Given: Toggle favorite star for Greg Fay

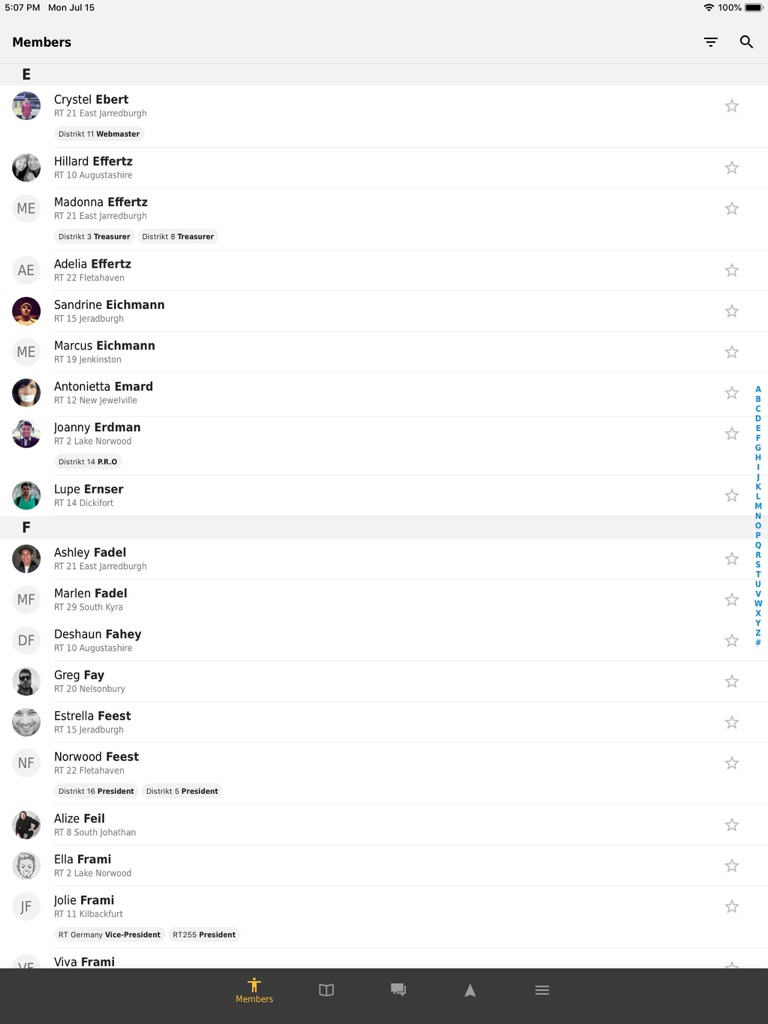Looking at the screenshot, I should [x=731, y=681].
